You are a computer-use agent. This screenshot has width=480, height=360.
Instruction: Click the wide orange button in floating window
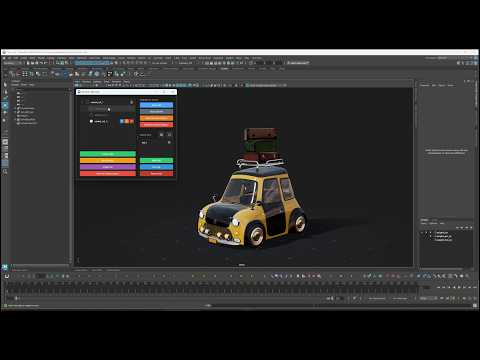108,161
